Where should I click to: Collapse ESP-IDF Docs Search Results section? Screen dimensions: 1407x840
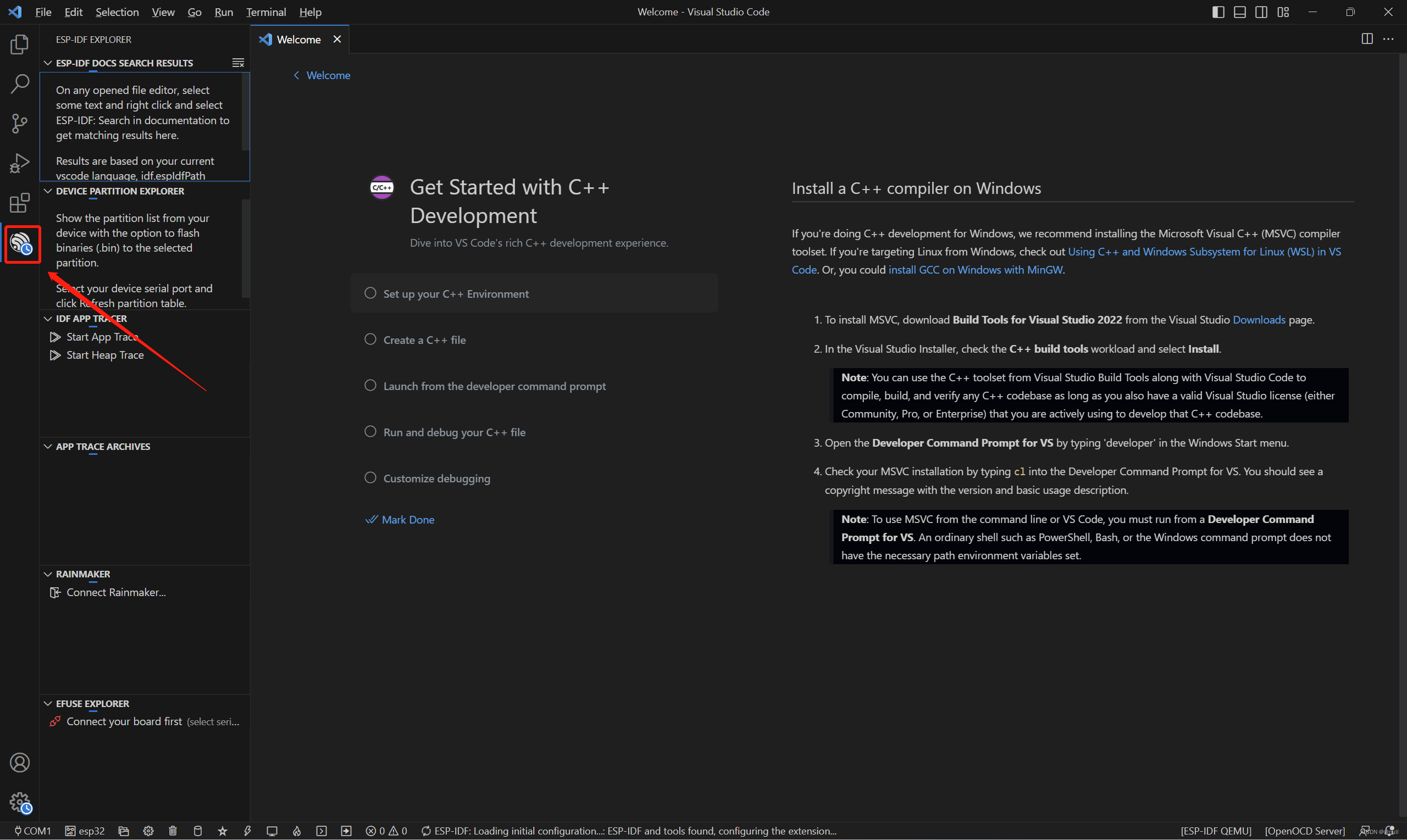pyautogui.click(x=48, y=63)
